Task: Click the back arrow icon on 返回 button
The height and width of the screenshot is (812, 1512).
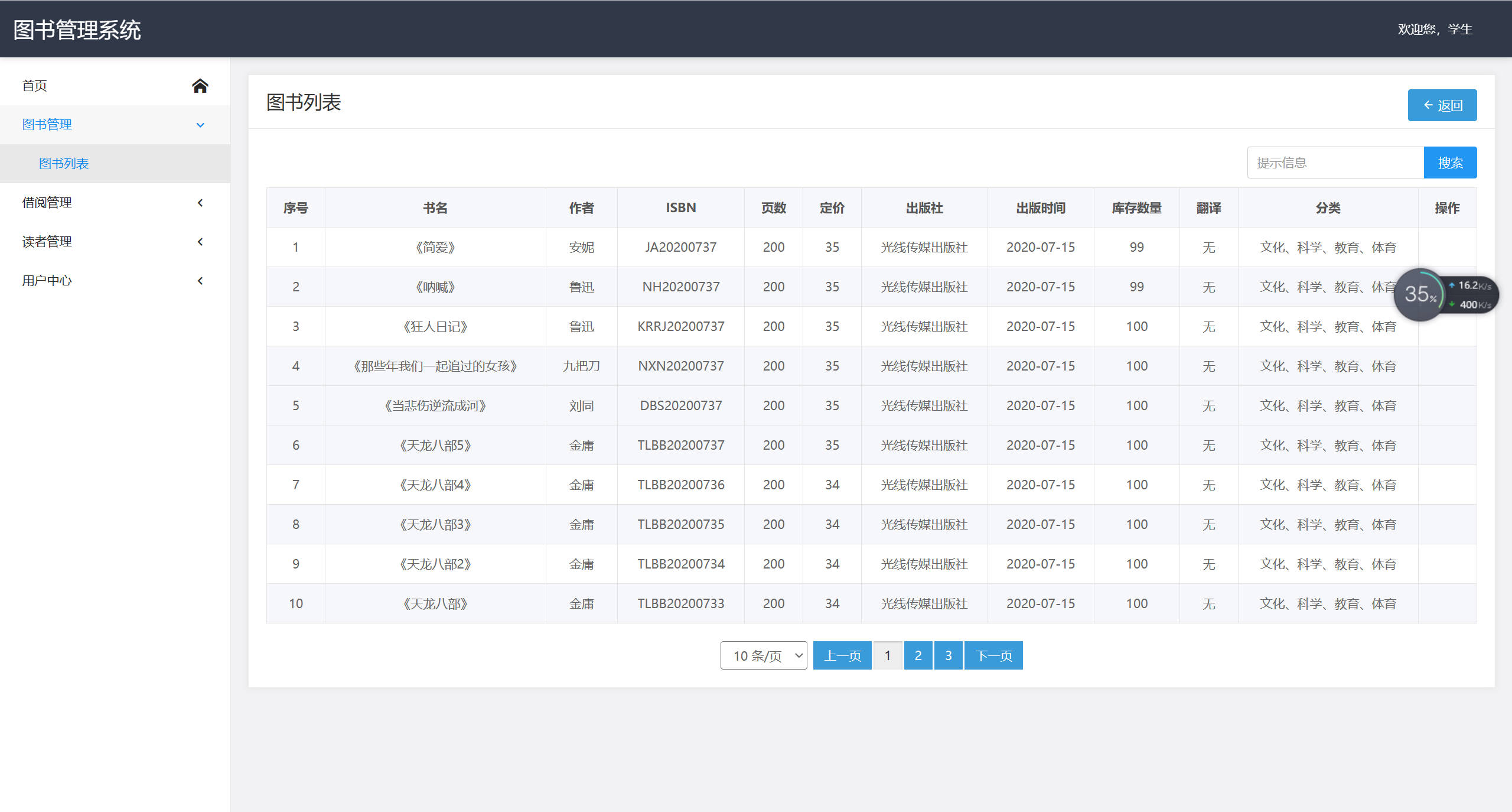Action: (1429, 105)
